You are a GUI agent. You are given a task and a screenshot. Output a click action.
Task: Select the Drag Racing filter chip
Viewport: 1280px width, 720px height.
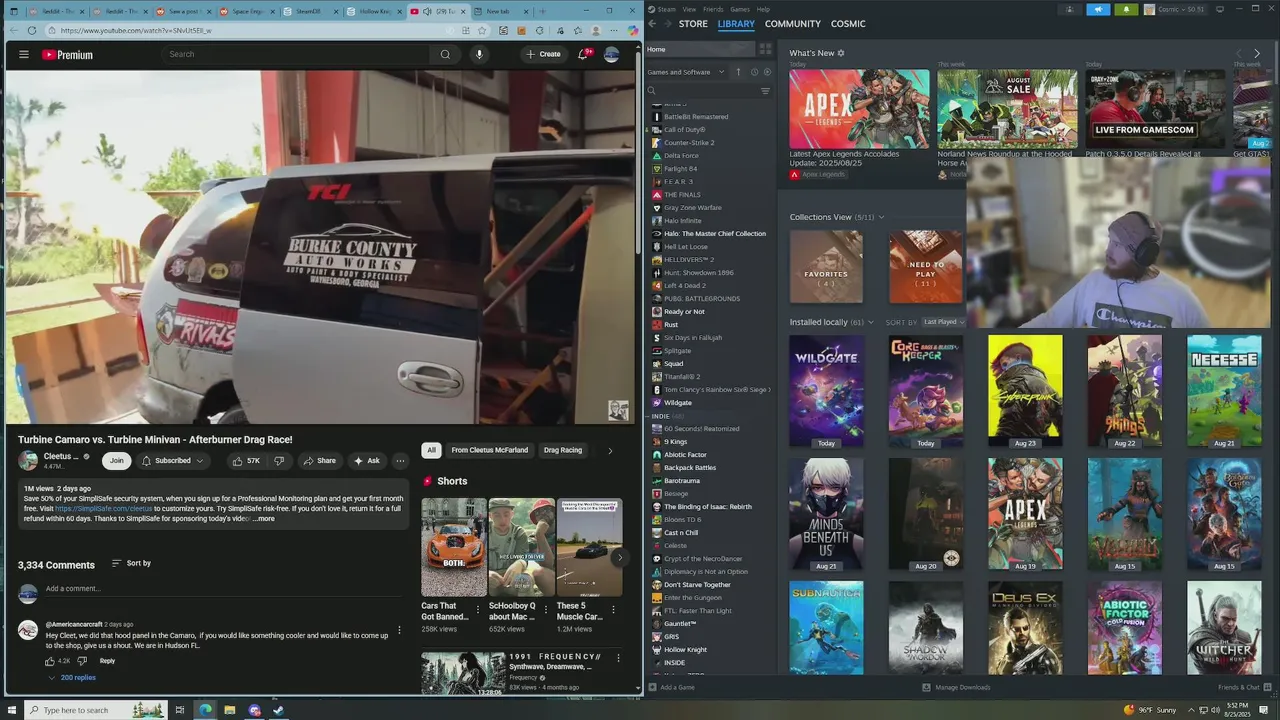[x=562, y=450]
